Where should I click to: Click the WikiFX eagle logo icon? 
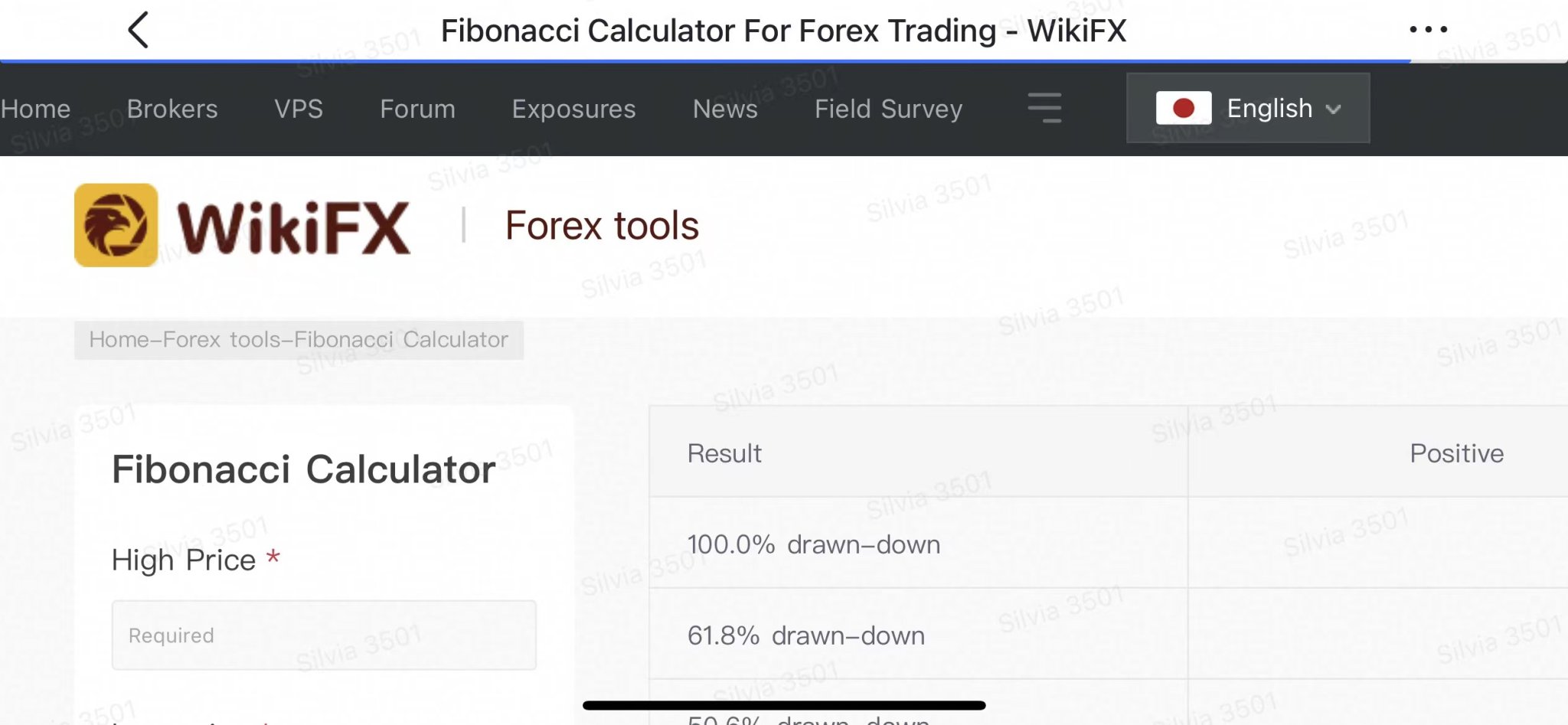[x=116, y=225]
